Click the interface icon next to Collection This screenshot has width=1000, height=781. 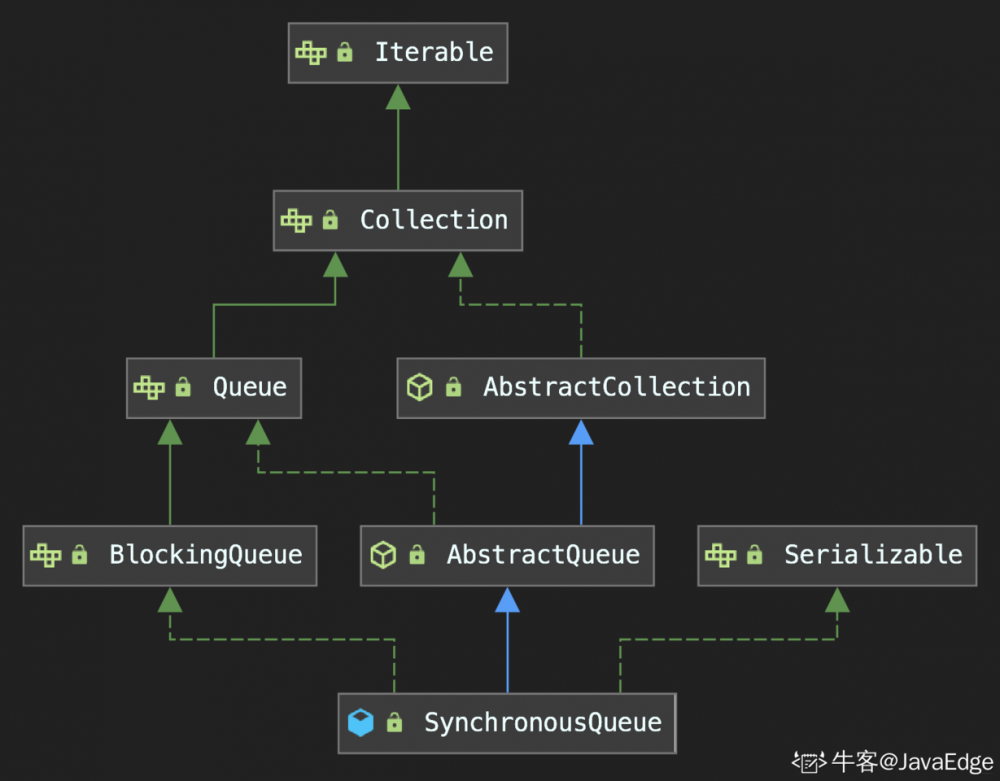pos(294,220)
